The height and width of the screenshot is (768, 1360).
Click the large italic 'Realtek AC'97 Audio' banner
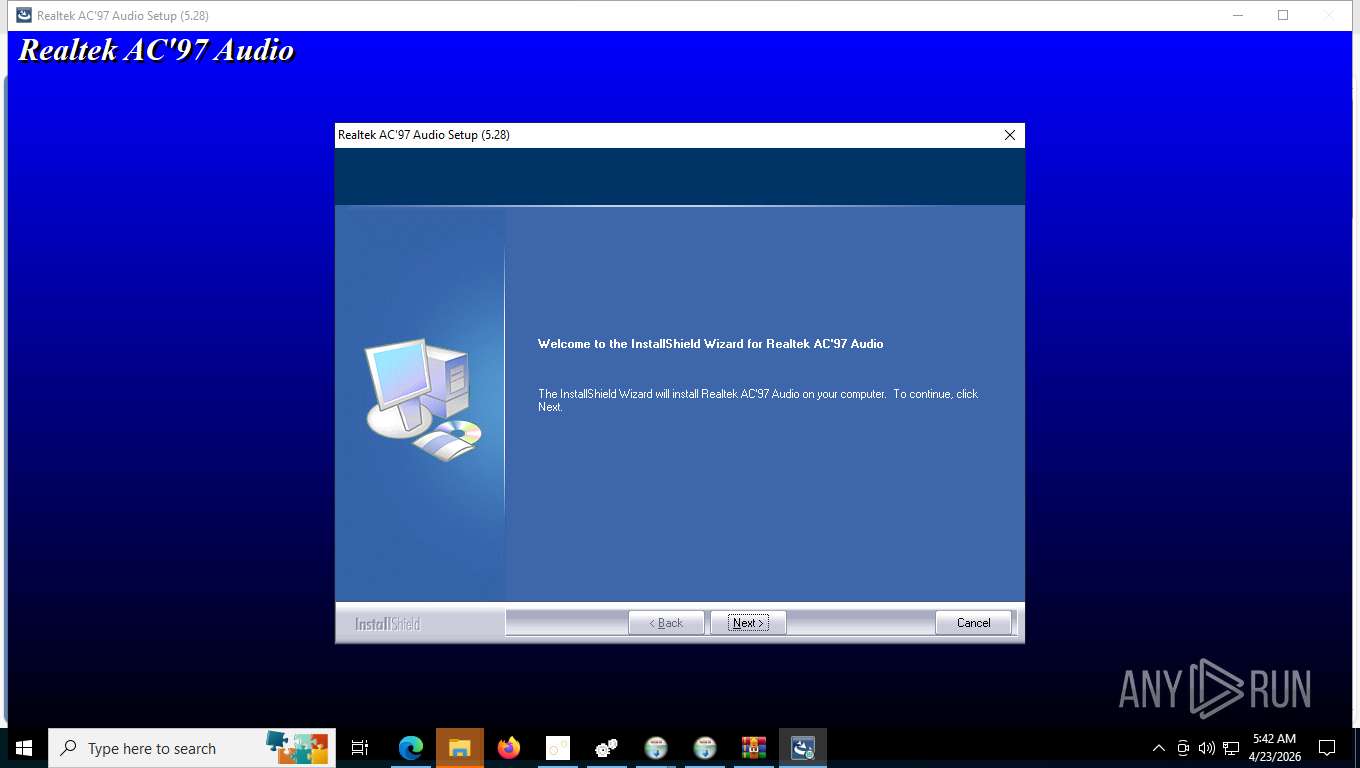tap(157, 50)
